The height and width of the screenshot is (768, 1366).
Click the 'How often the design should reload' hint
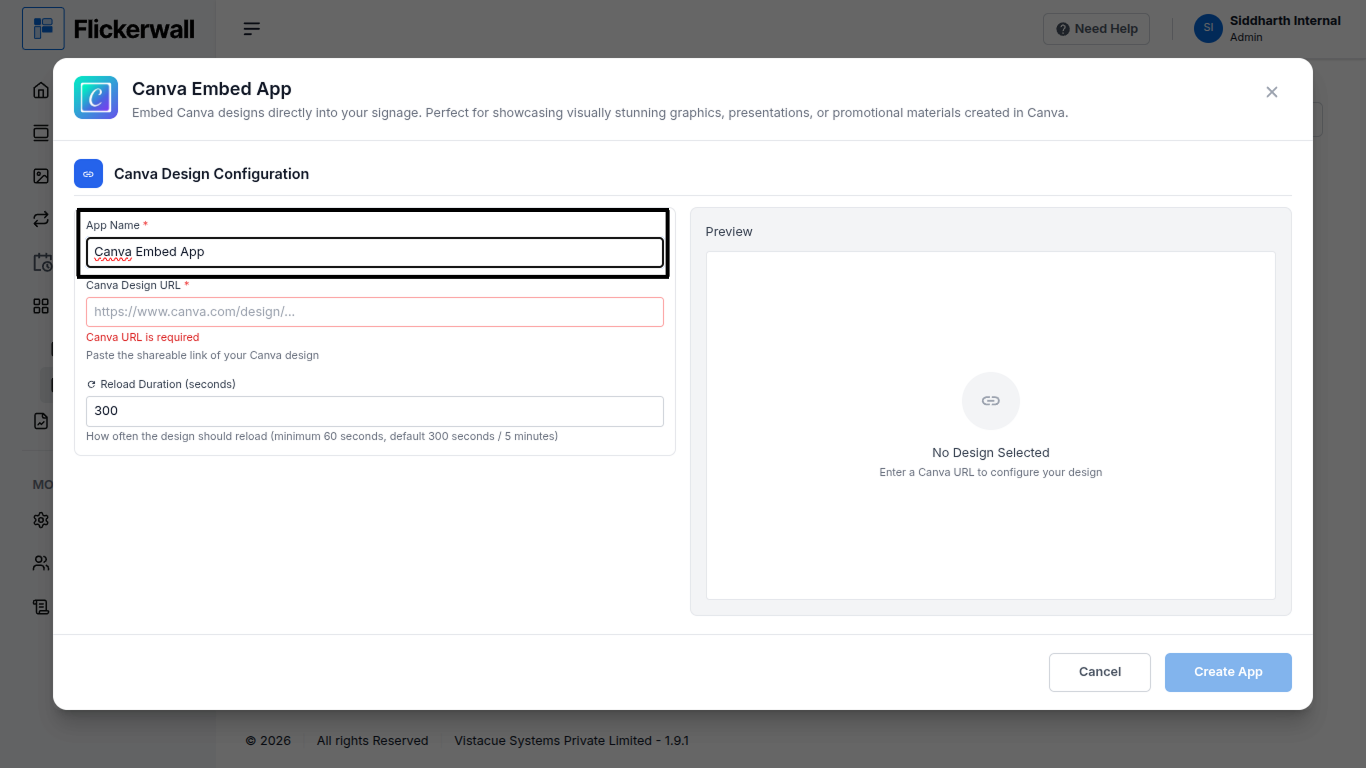tap(322, 436)
